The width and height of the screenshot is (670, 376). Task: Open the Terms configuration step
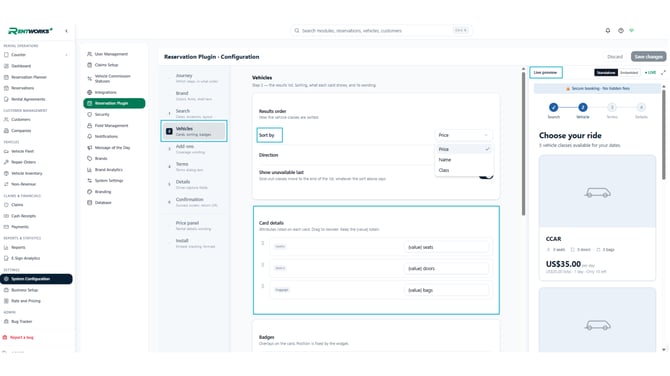coord(194,167)
